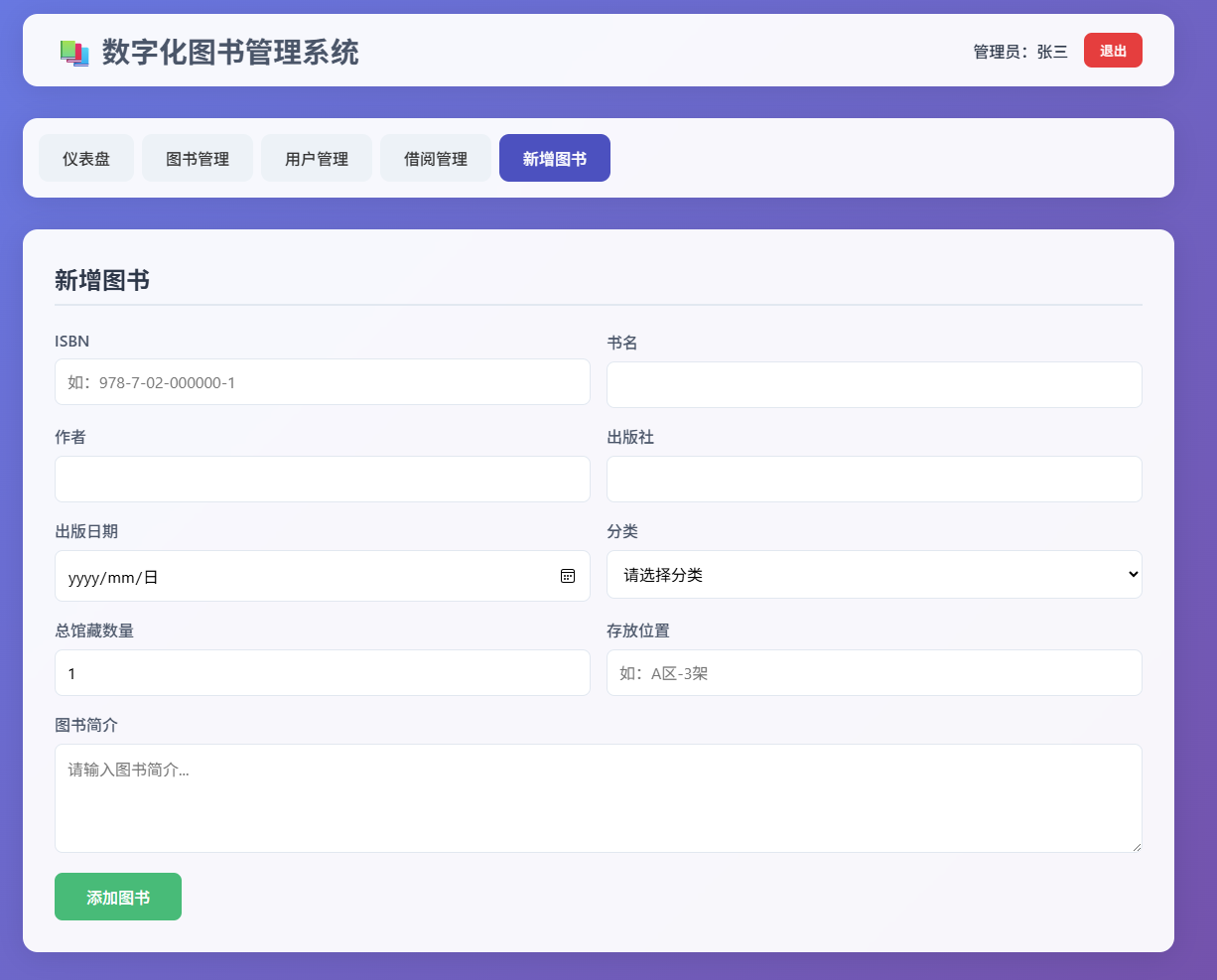The image size is (1217, 980).
Task: Focus the 作者 input box
Action: tap(323, 479)
